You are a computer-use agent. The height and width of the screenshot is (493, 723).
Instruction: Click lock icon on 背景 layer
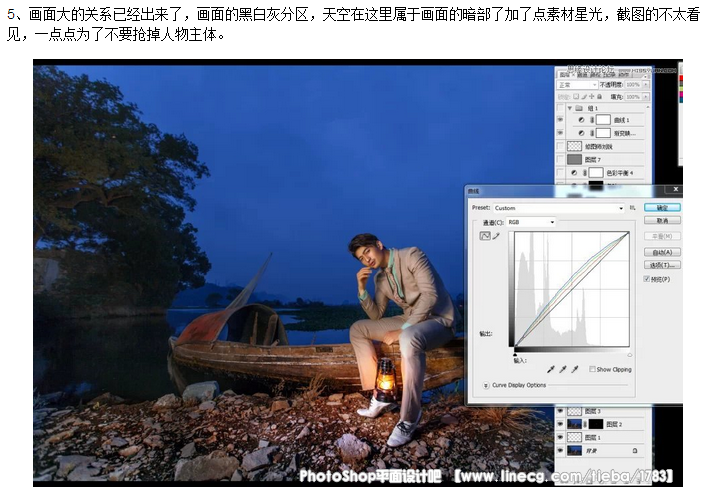click(x=635, y=451)
